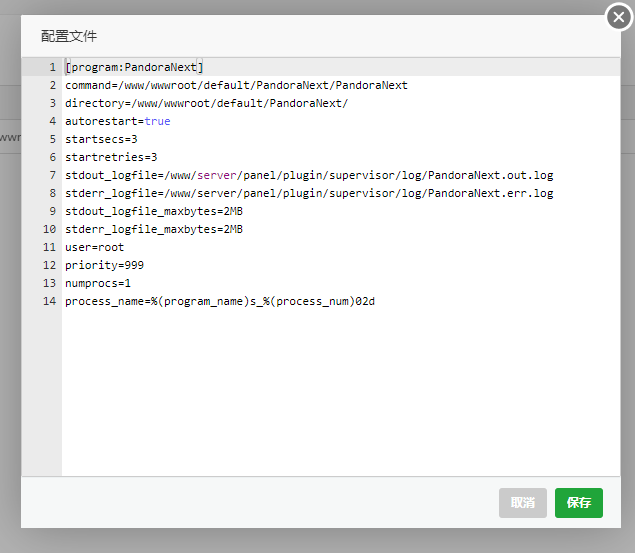Click the 取消 cancel button

523,503
